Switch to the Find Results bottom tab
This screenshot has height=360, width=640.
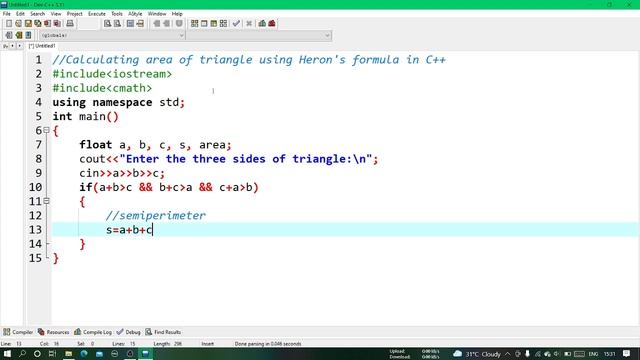[163, 332]
